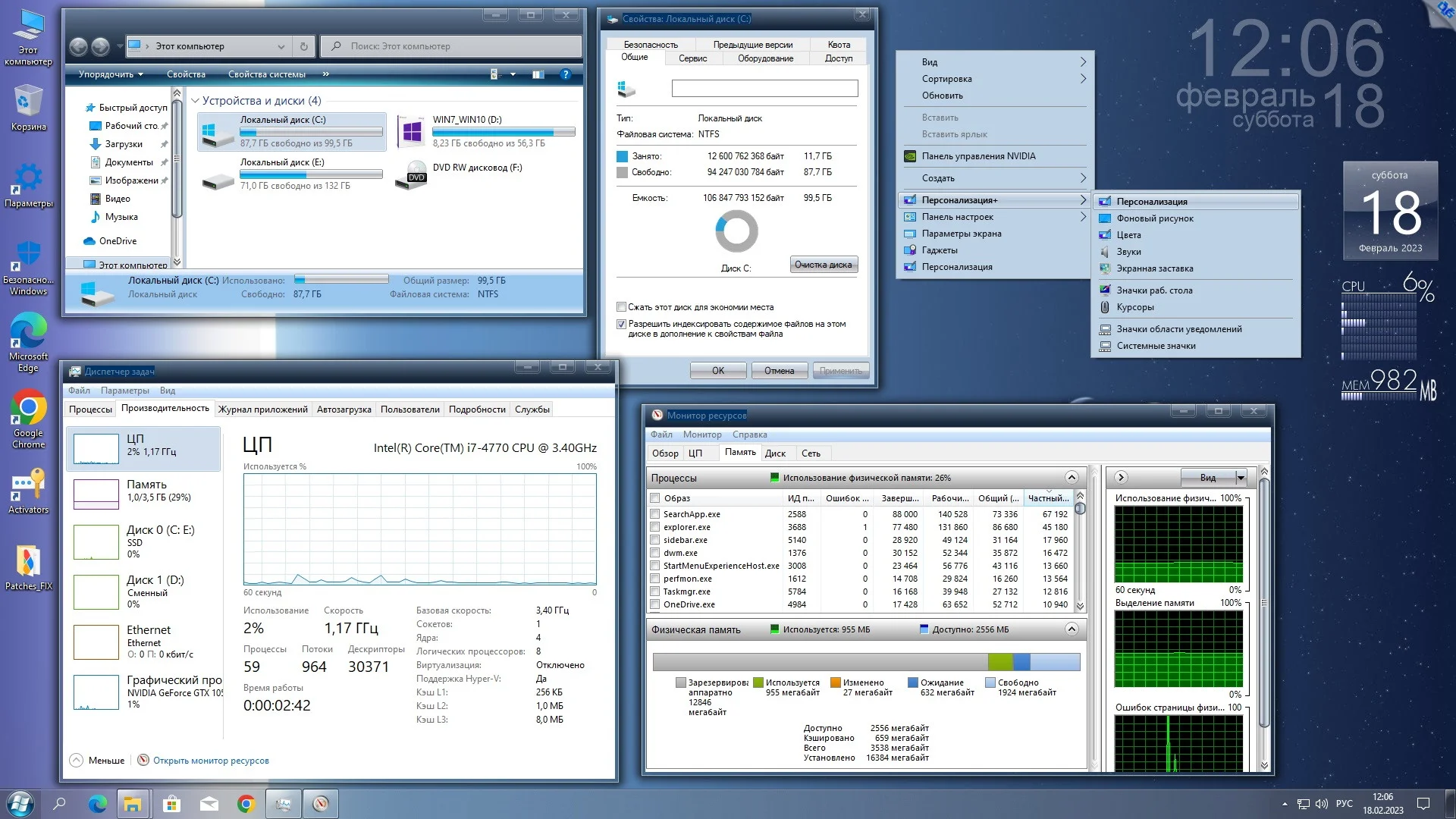Click Microsoft Store icon in taskbar

click(x=171, y=804)
